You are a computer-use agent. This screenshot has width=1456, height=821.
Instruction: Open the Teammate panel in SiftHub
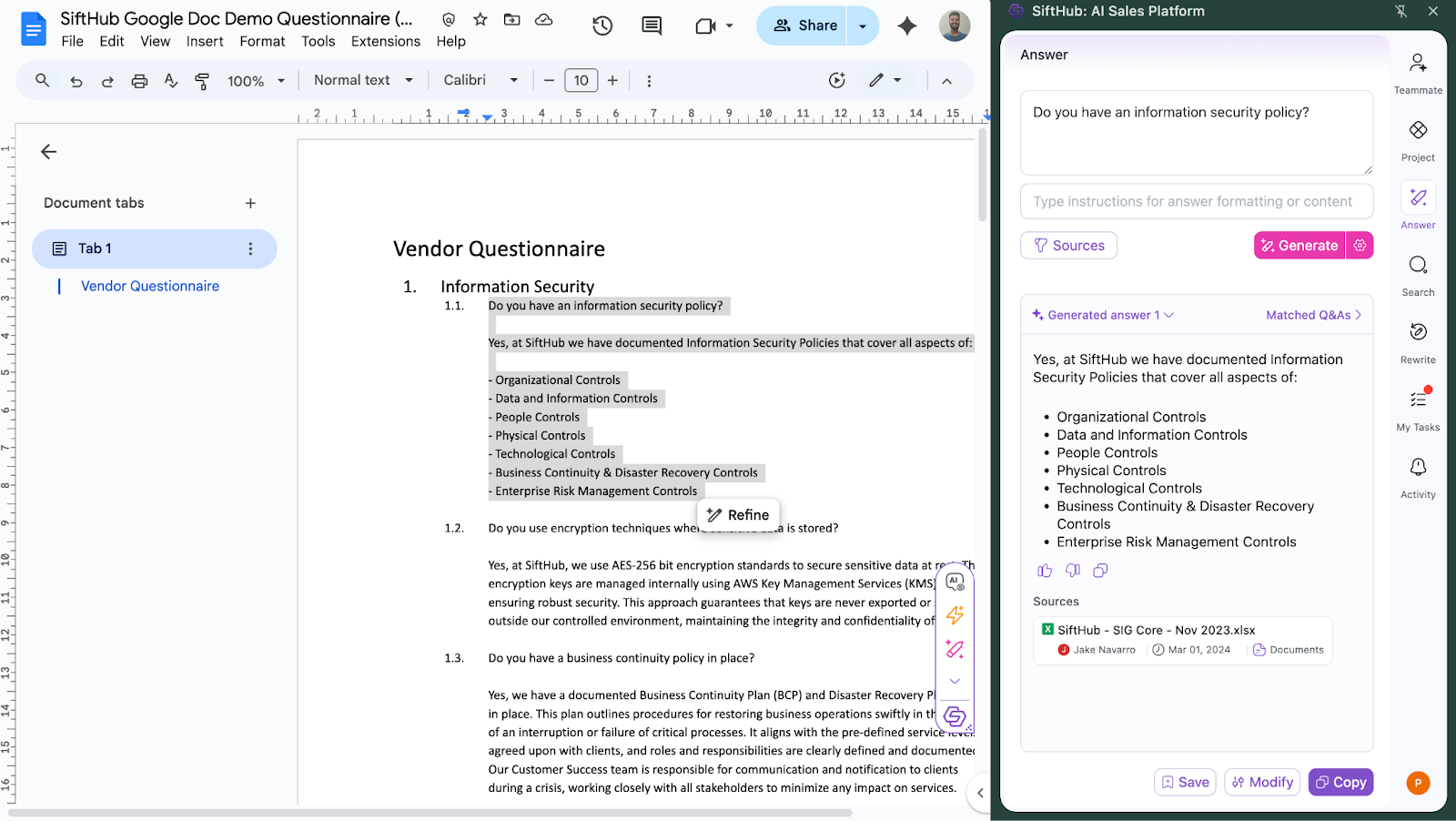point(1417,64)
